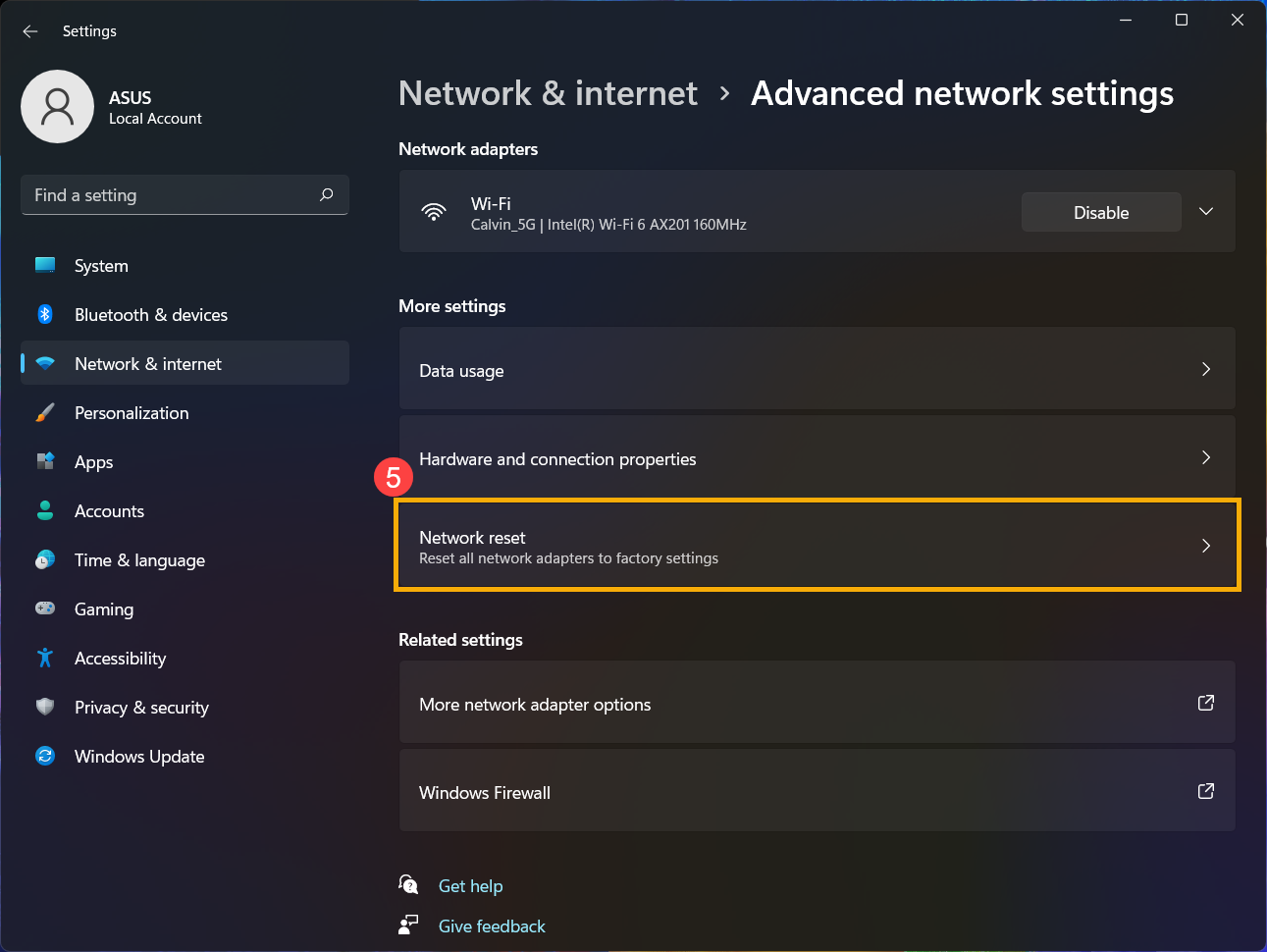Click the Accessibility figure icon

pos(45,658)
